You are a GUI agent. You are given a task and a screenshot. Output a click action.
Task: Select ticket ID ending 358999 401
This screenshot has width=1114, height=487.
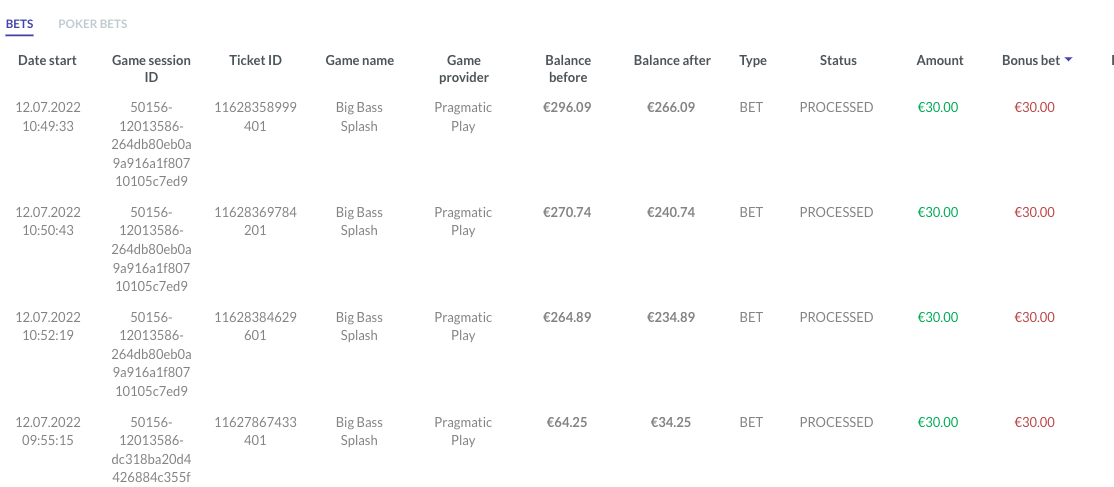(255, 117)
